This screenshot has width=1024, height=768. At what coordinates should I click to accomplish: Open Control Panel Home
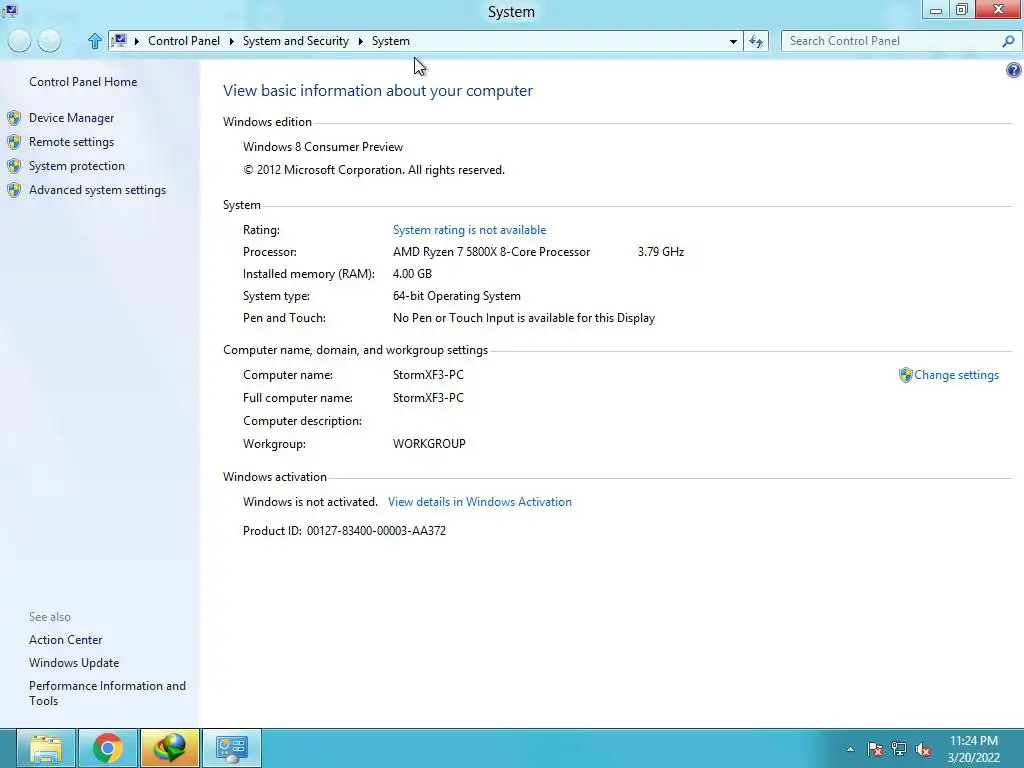83,82
